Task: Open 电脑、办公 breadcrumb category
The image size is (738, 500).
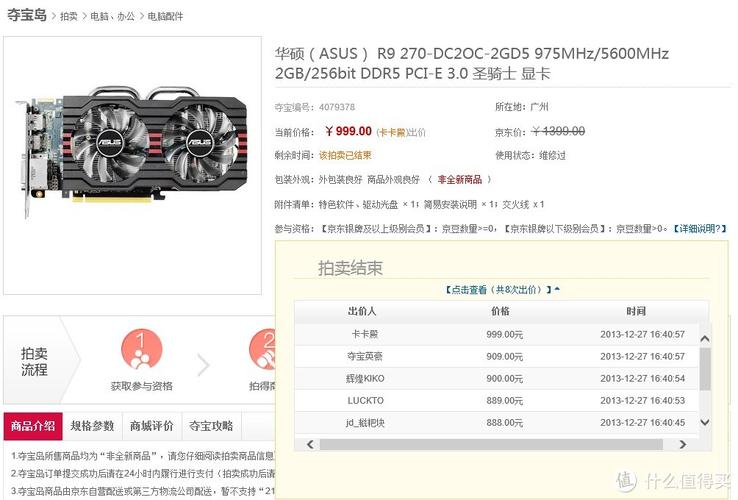Action: (x=112, y=16)
